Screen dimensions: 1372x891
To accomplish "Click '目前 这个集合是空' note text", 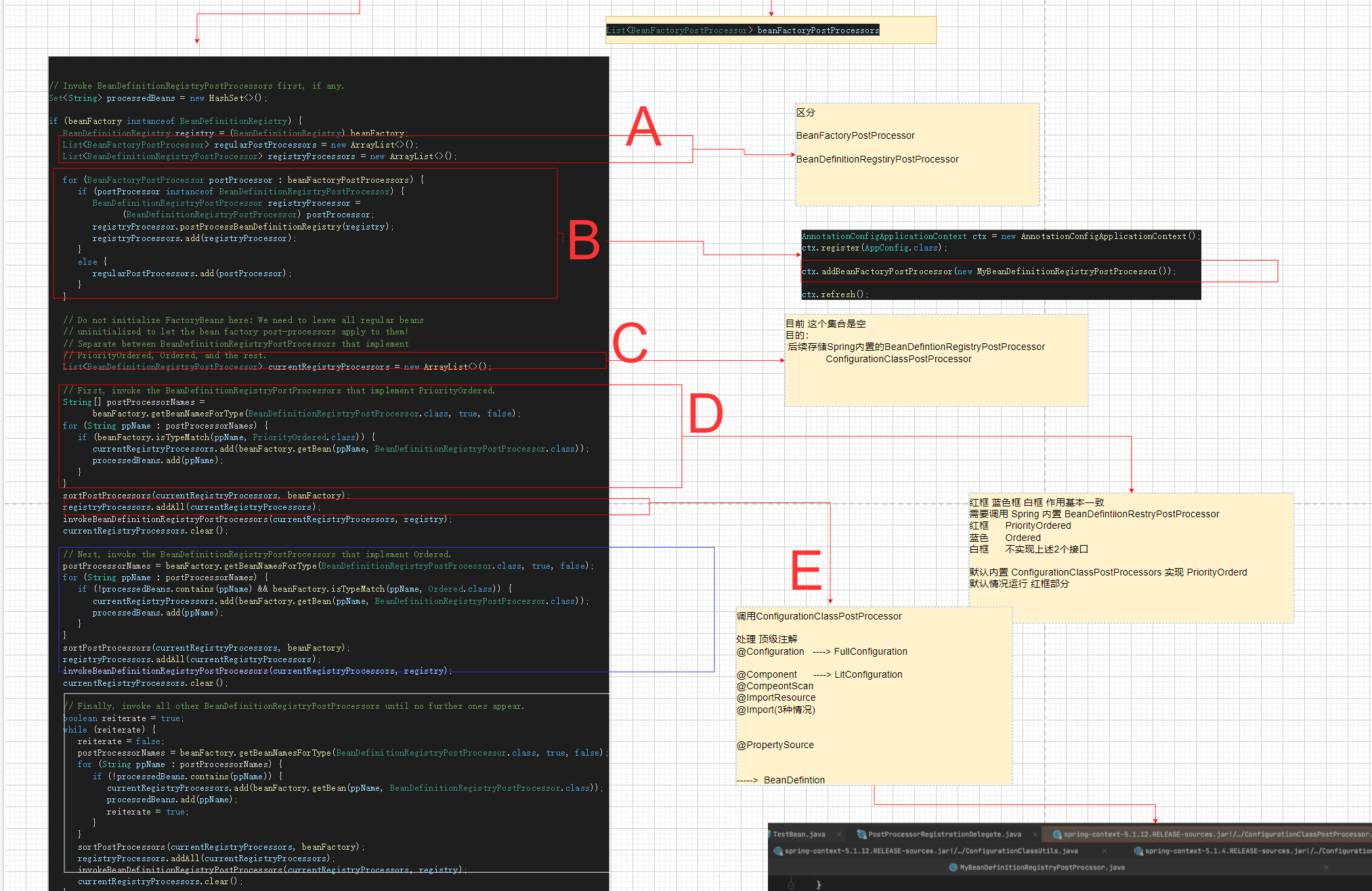I will coord(826,324).
